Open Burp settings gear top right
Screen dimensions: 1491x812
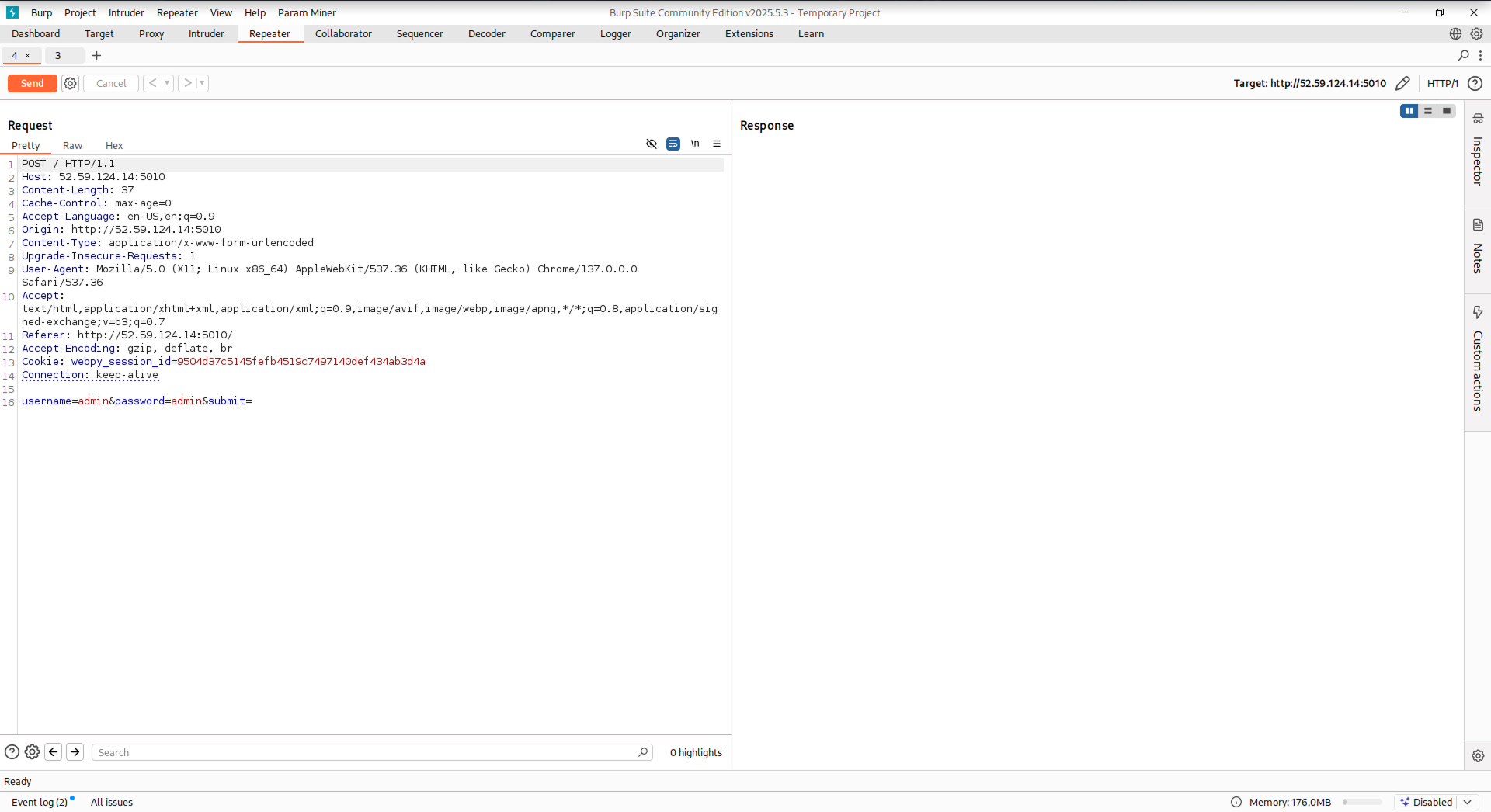pyautogui.click(x=1476, y=33)
